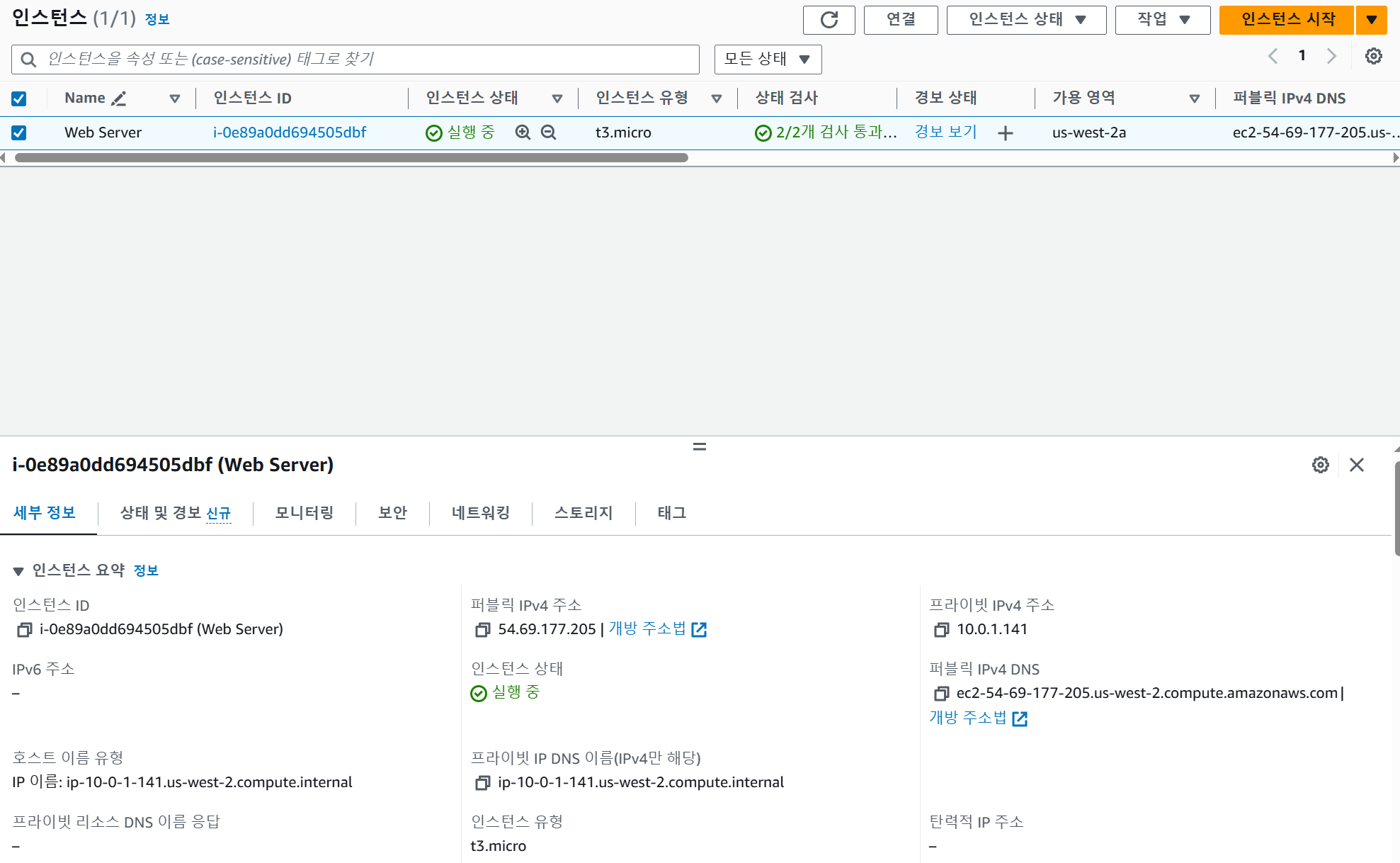1400x863 pixels.
Task: Uncheck the Web Server row checkbox
Action: pyautogui.click(x=19, y=132)
